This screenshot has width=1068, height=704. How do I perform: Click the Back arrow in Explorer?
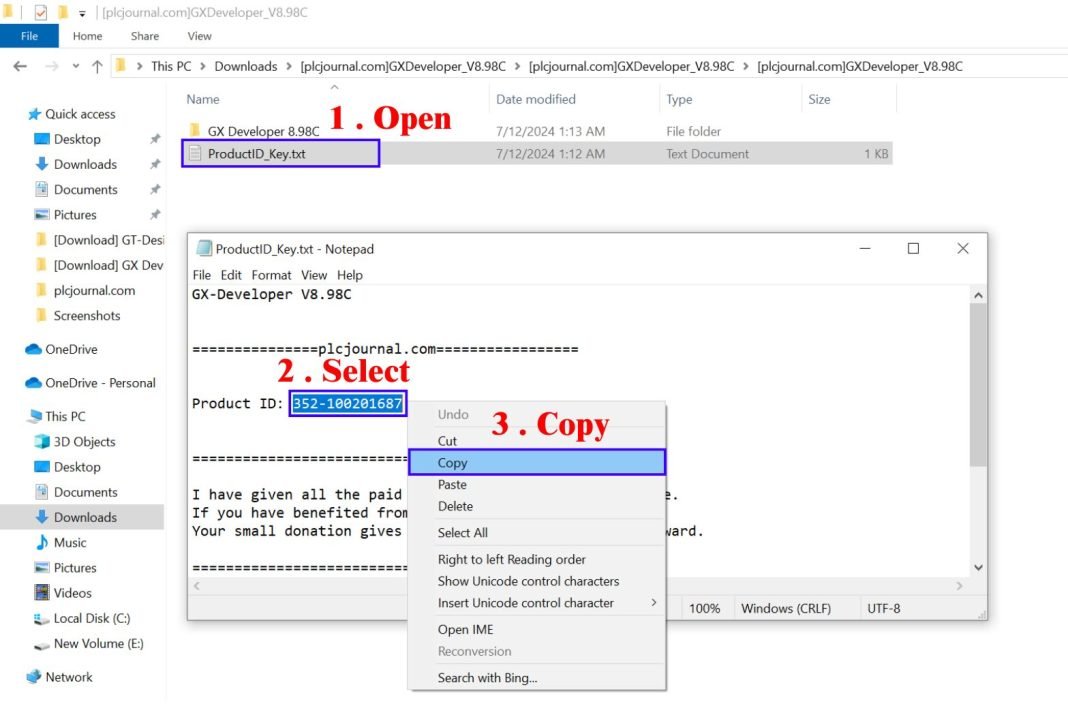[20, 66]
